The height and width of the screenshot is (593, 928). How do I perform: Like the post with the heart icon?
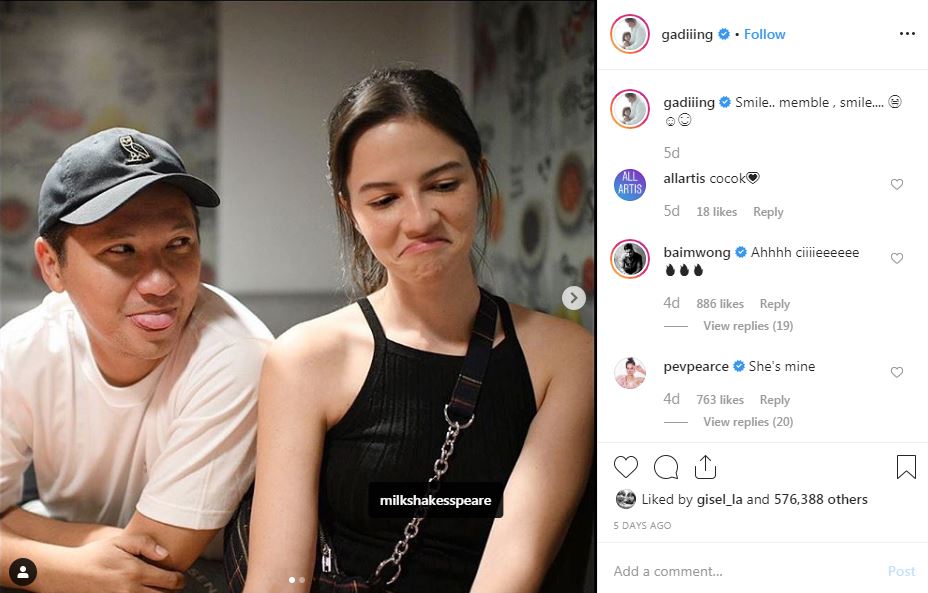(x=626, y=467)
